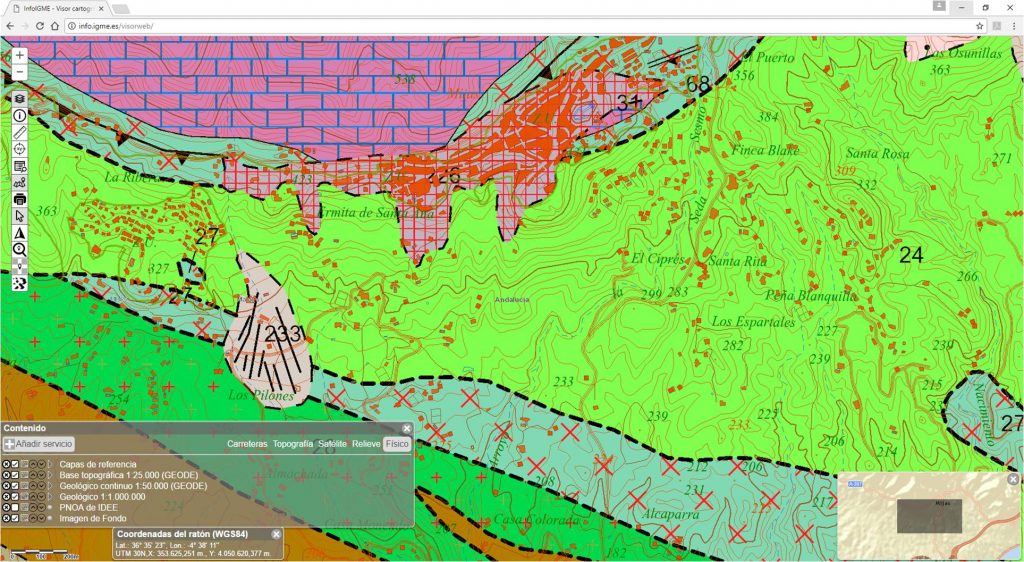The width and height of the screenshot is (1024, 562).
Task: Switch basemap to Carreteras
Action: pyautogui.click(x=247, y=444)
